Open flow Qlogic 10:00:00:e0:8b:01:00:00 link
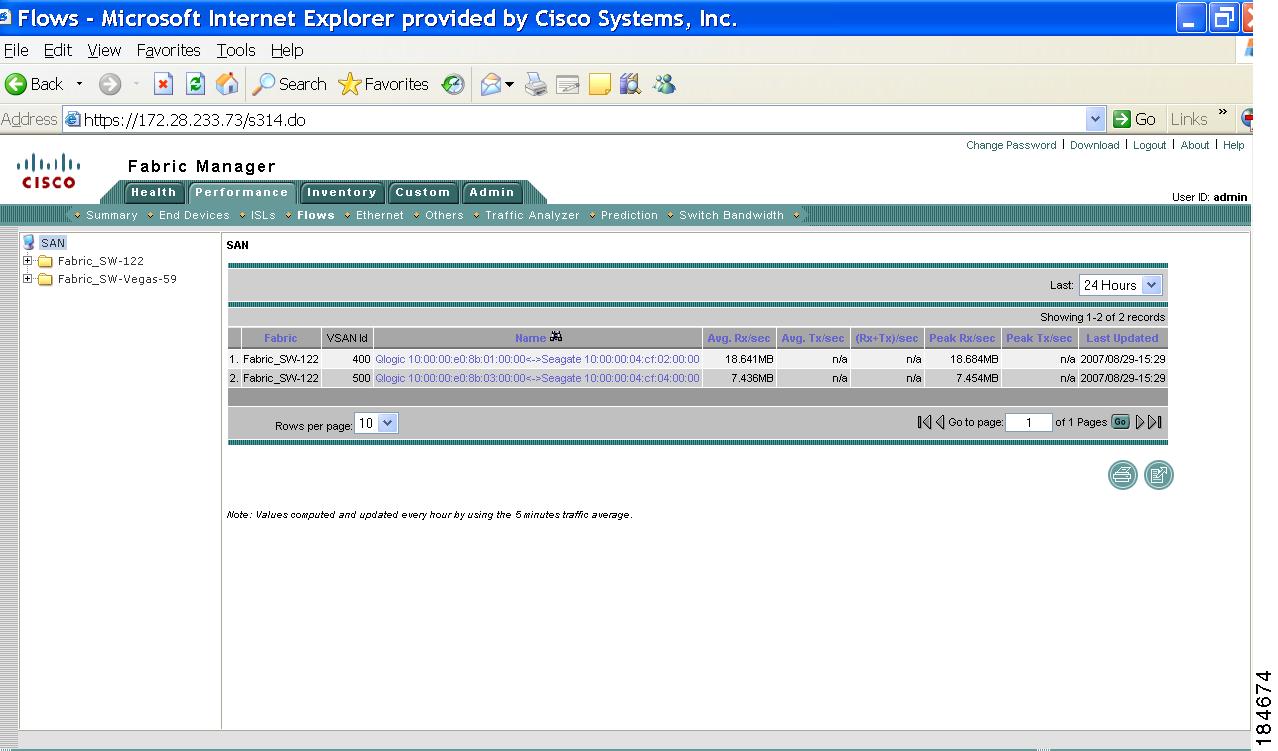This screenshot has width=1278, height=751. tap(537, 359)
